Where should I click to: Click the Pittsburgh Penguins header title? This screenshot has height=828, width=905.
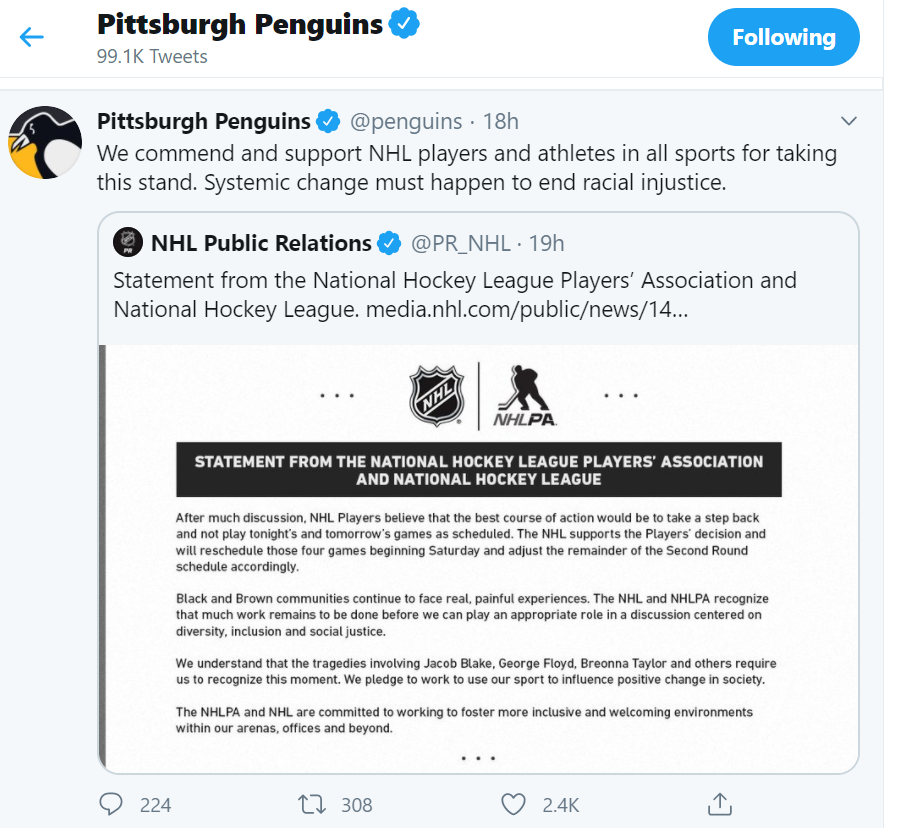click(240, 25)
